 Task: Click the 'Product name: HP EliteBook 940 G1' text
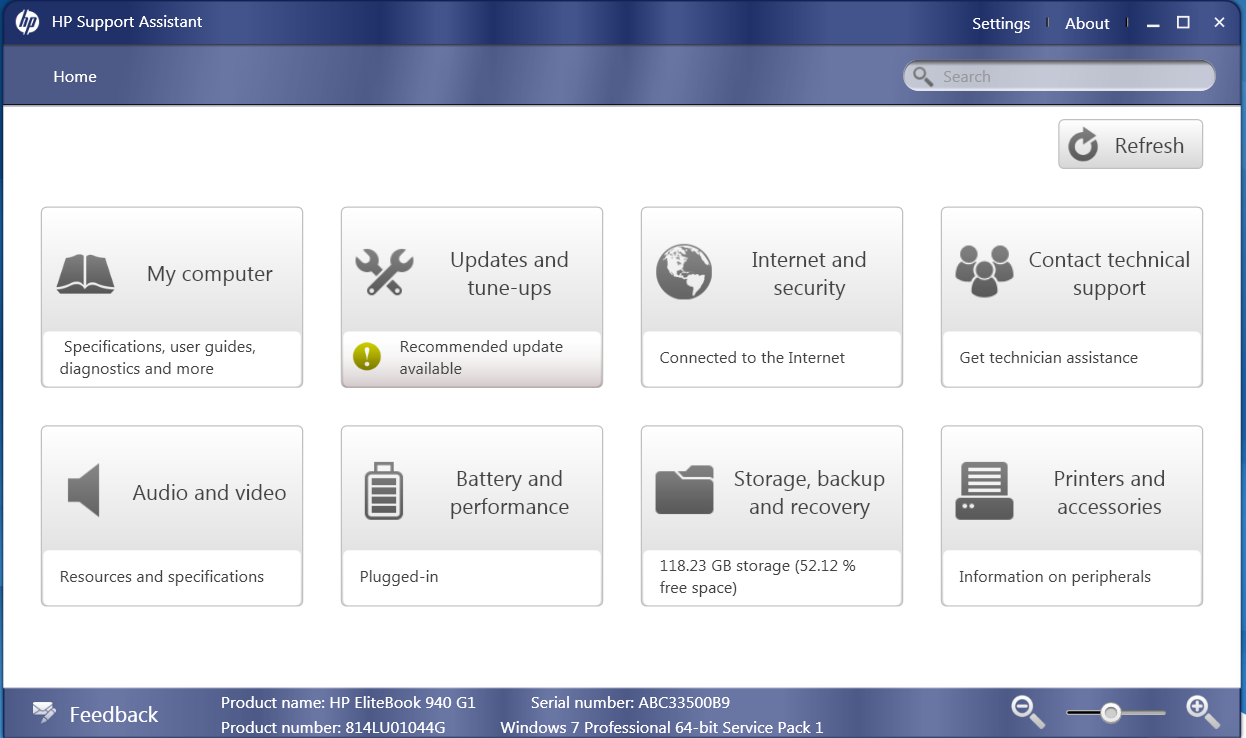pyautogui.click(x=348, y=703)
